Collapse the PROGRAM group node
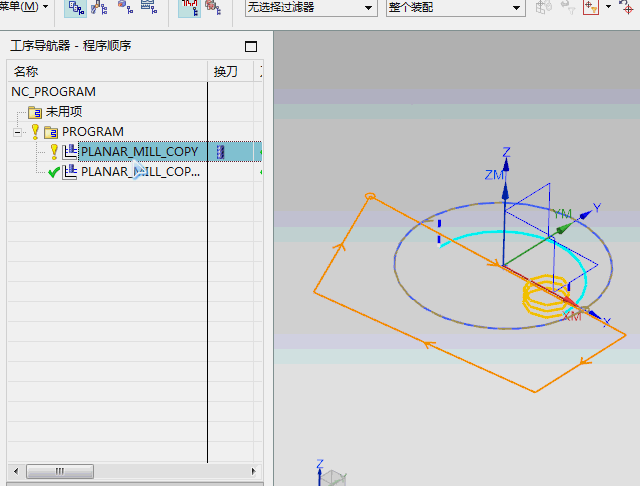Screen dimensions: 640x486 coord(17,132)
